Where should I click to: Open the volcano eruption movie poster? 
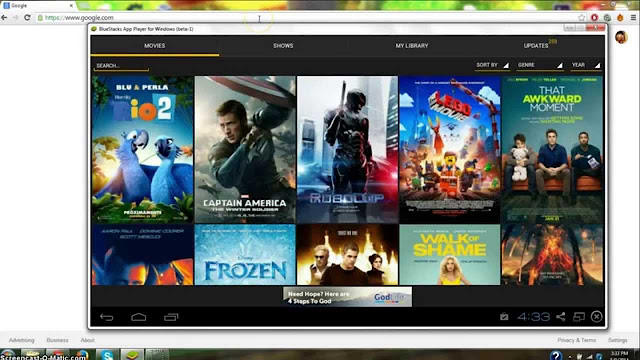552,255
